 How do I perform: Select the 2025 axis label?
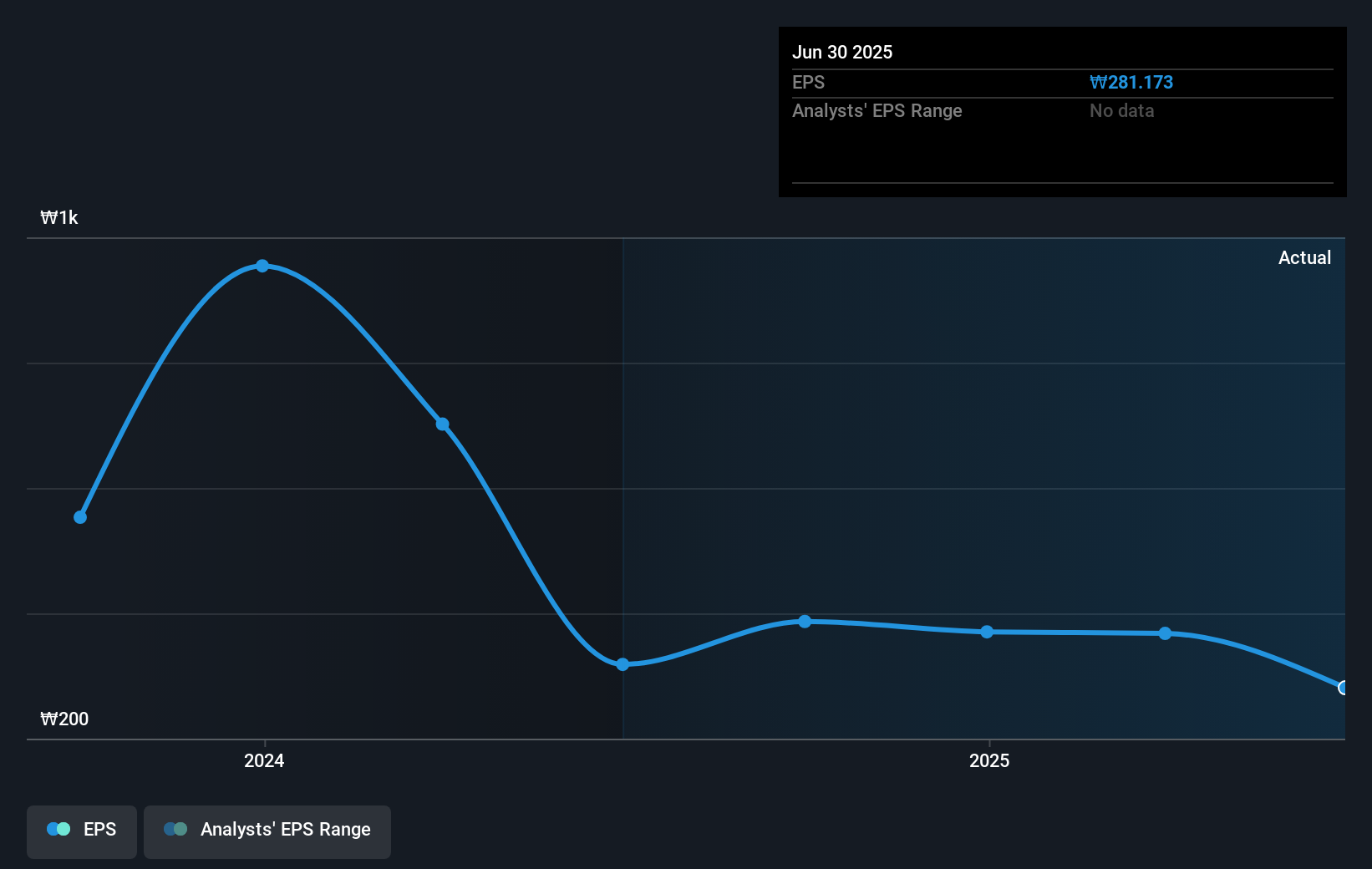pyautogui.click(x=989, y=761)
